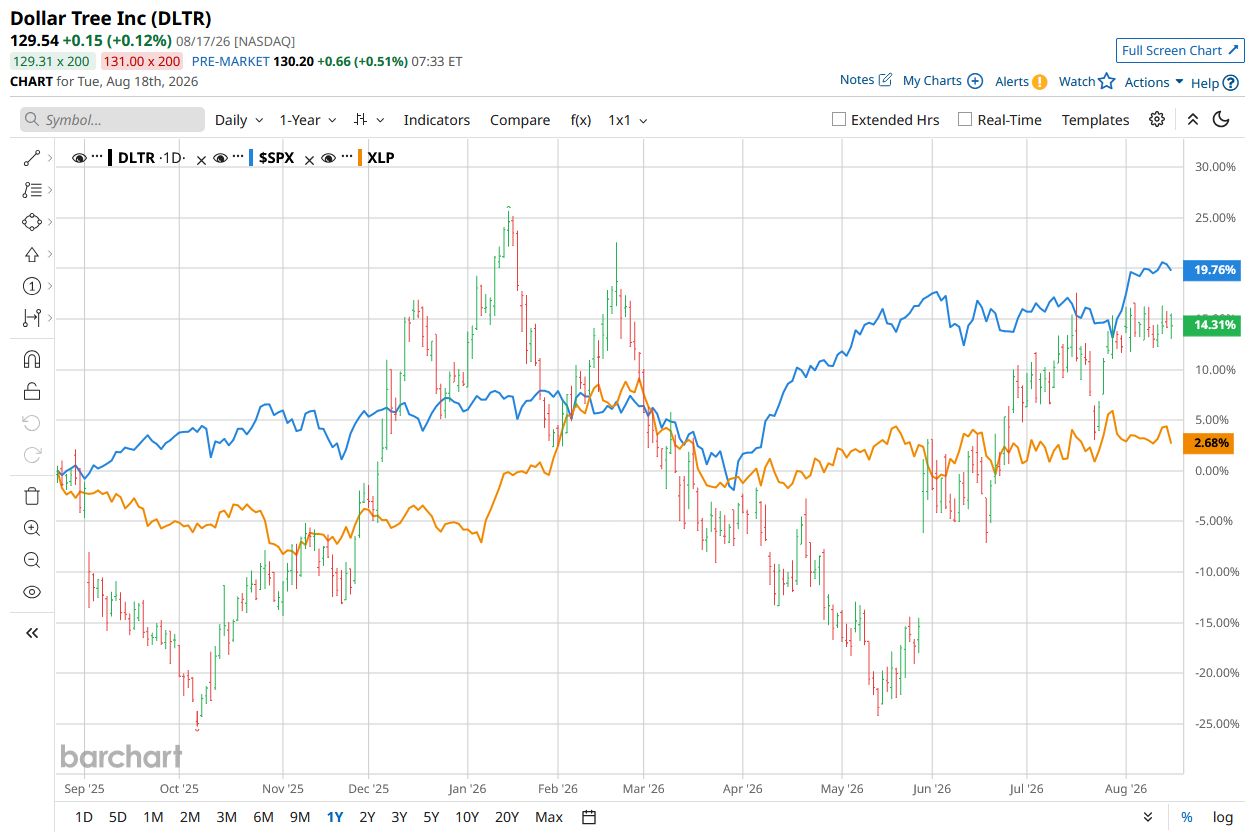Open the date range calendar picker

coord(589,817)
